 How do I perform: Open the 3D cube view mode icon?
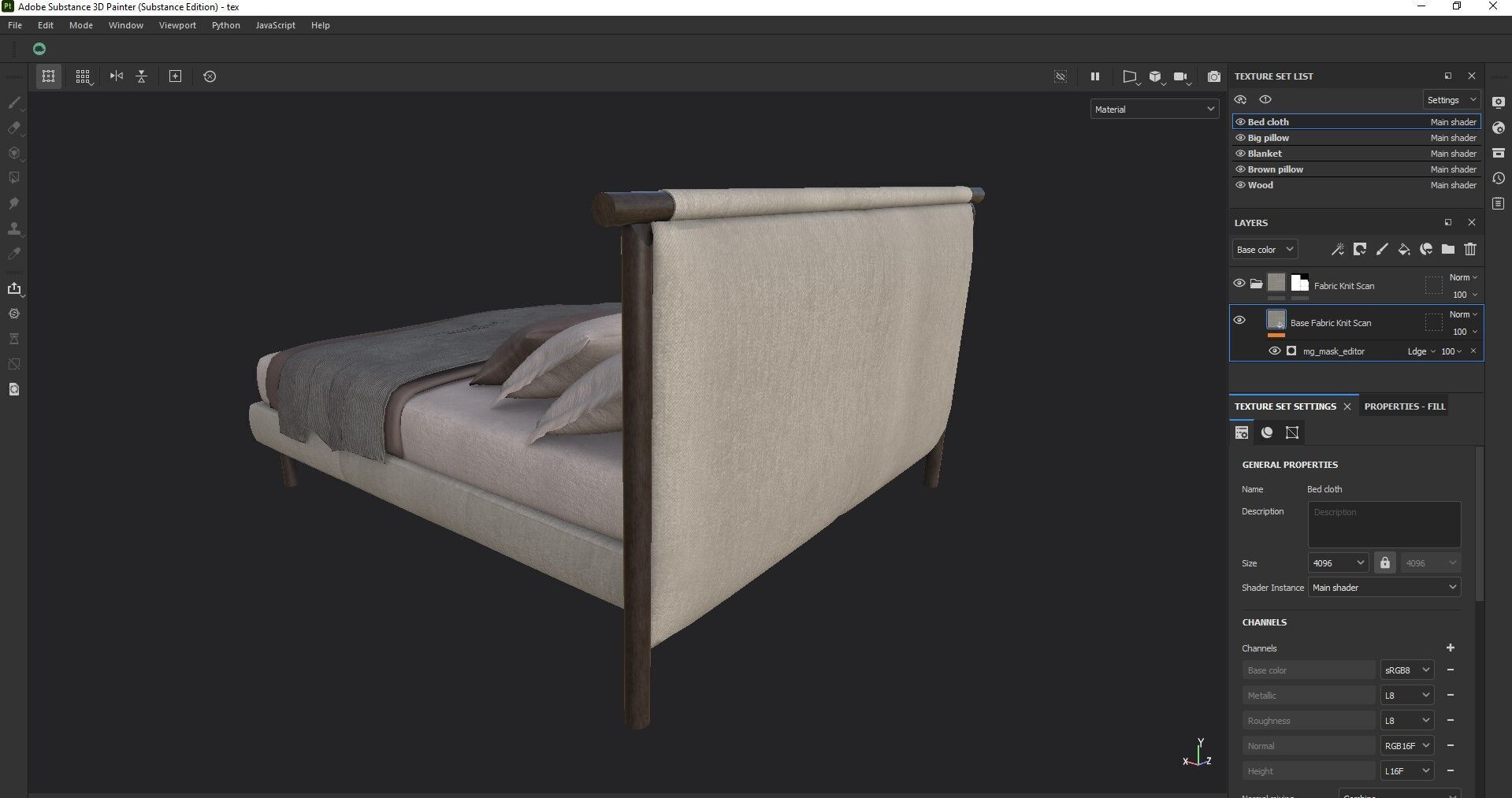click(1155, 76)
